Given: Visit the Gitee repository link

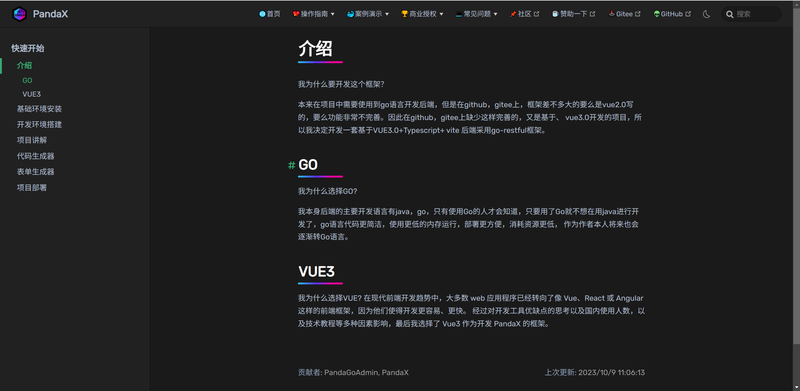Looking at the screenshot, I should click(x=624, y=14).
